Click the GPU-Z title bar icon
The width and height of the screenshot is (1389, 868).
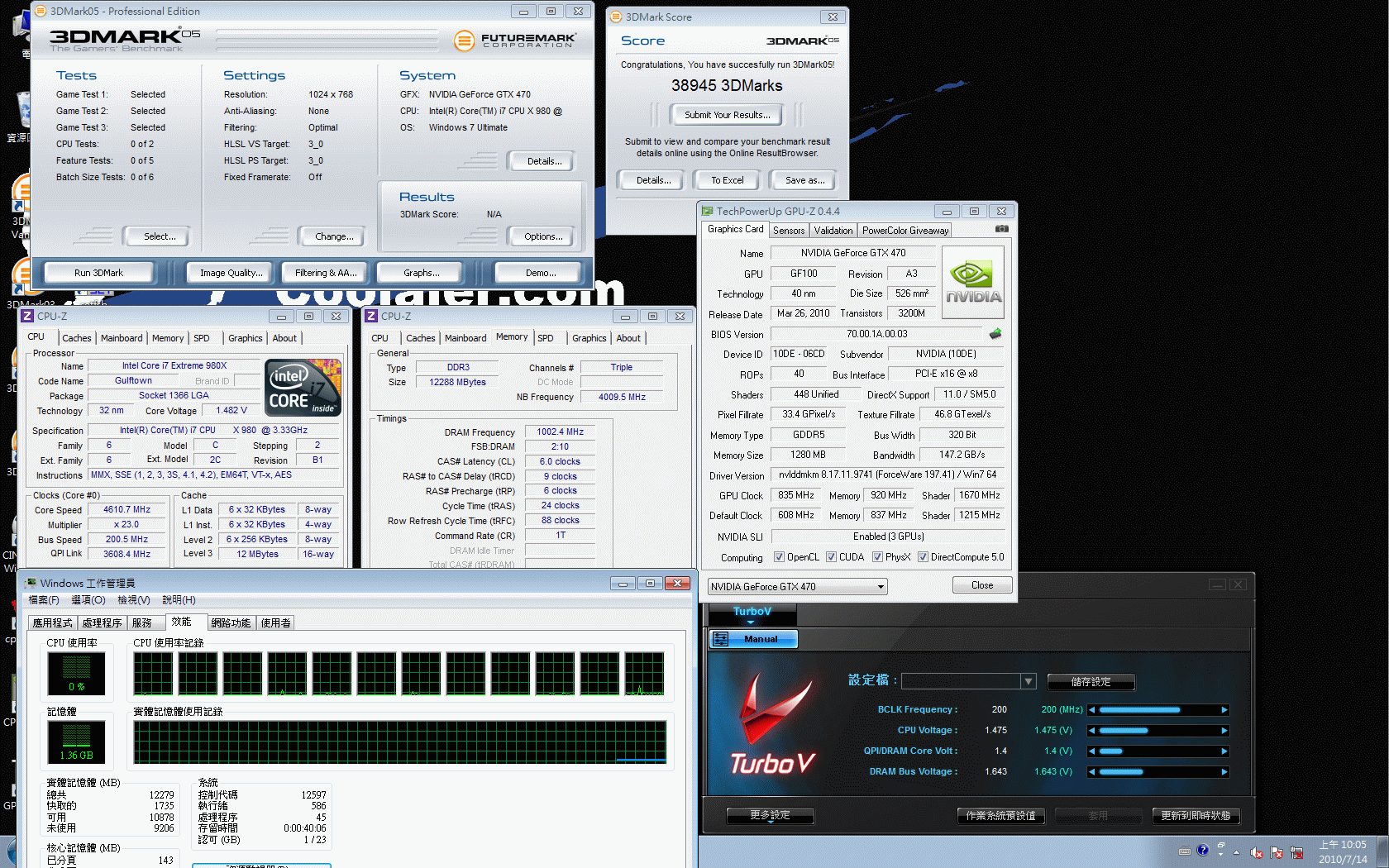pos(707,211)
